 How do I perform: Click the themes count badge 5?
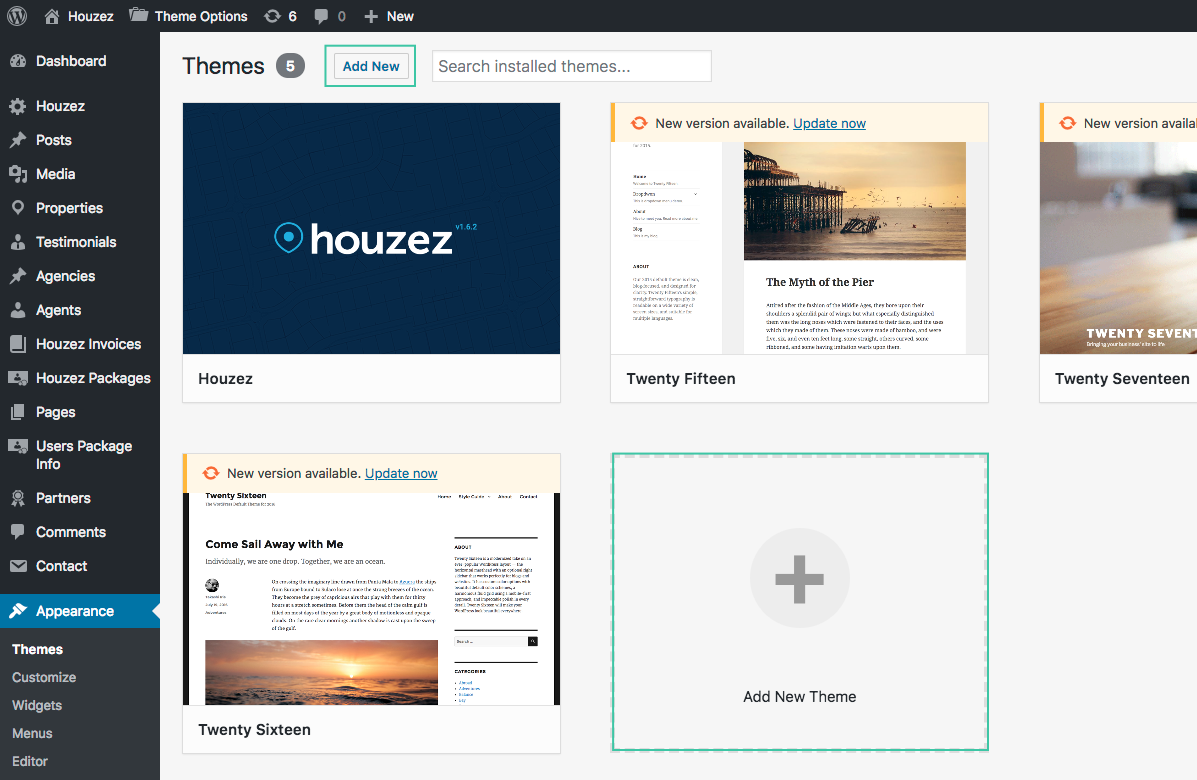[290, 66]
